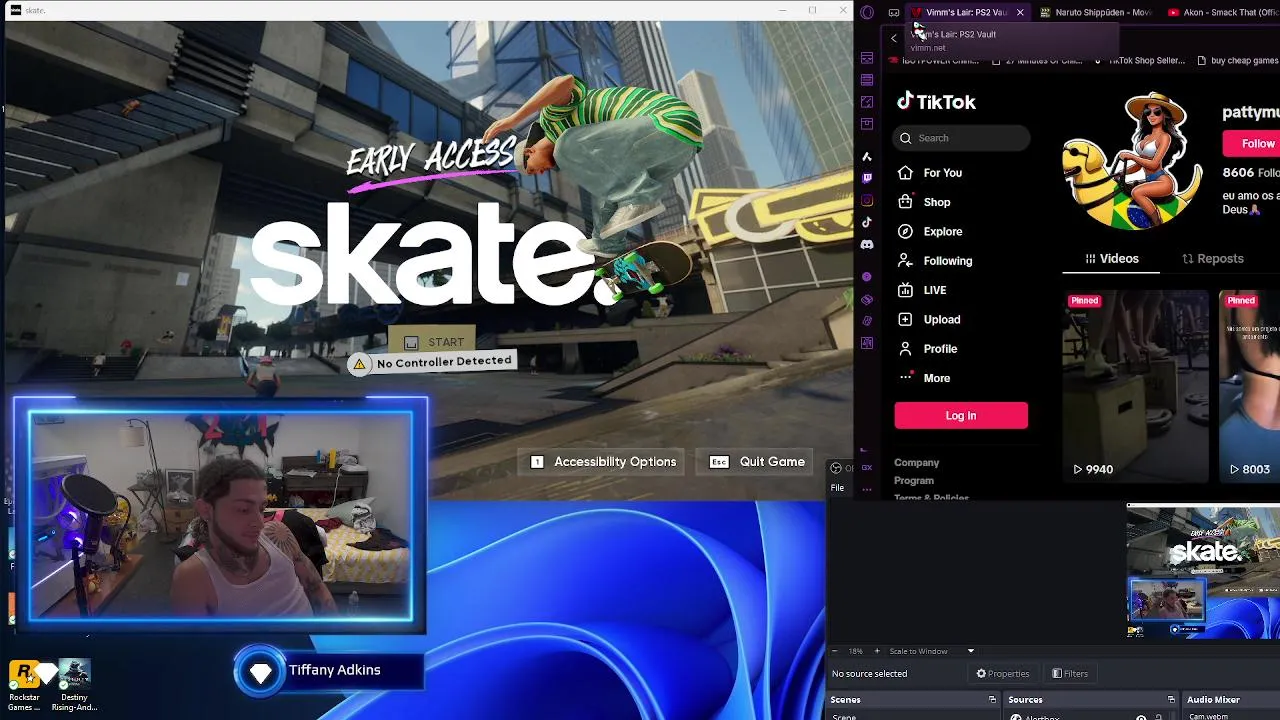
Task: Open the Discord sidebar icon in Opera
Action: pos(867,244)
